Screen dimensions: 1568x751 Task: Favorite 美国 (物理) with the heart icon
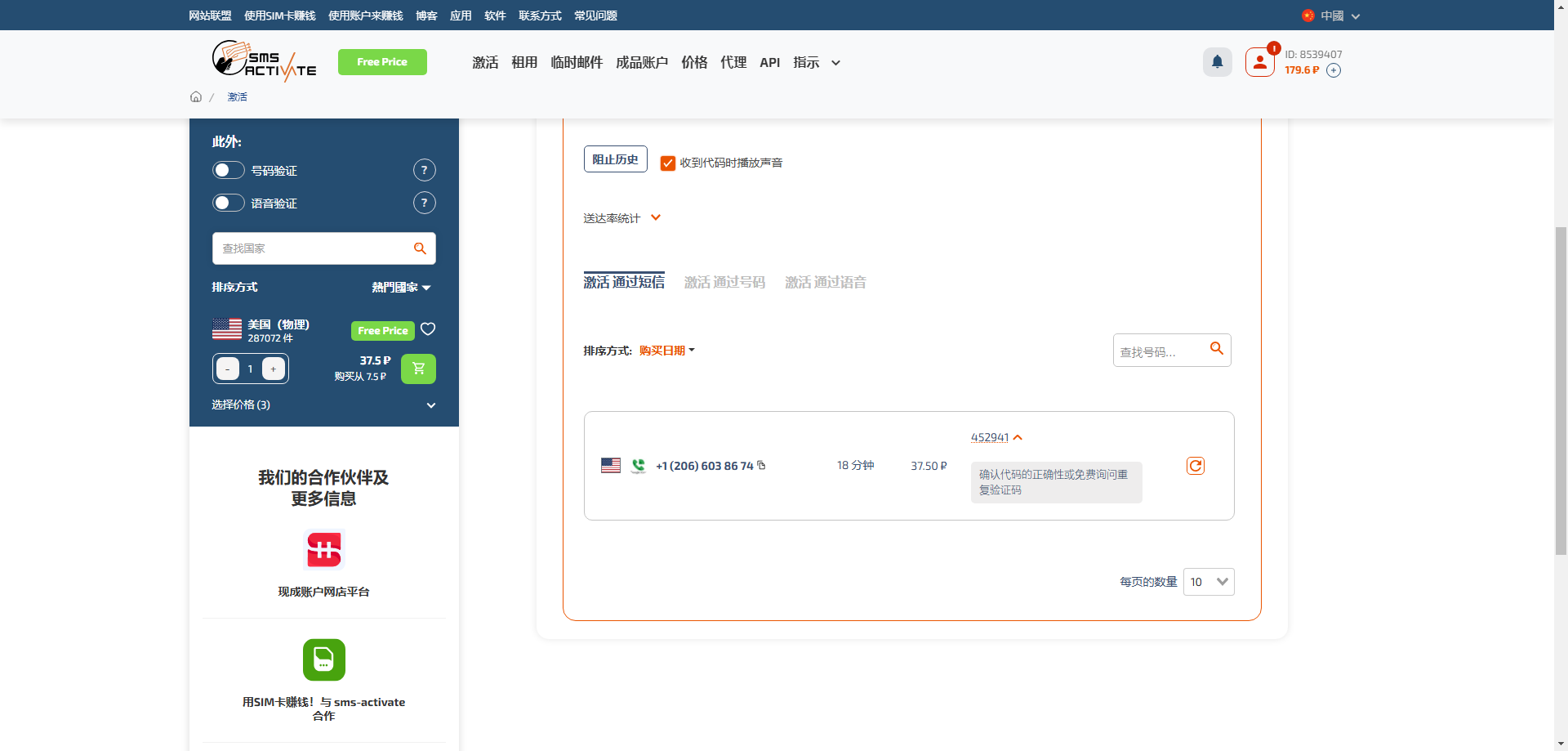pyautogui.click(x=428, y=329)
